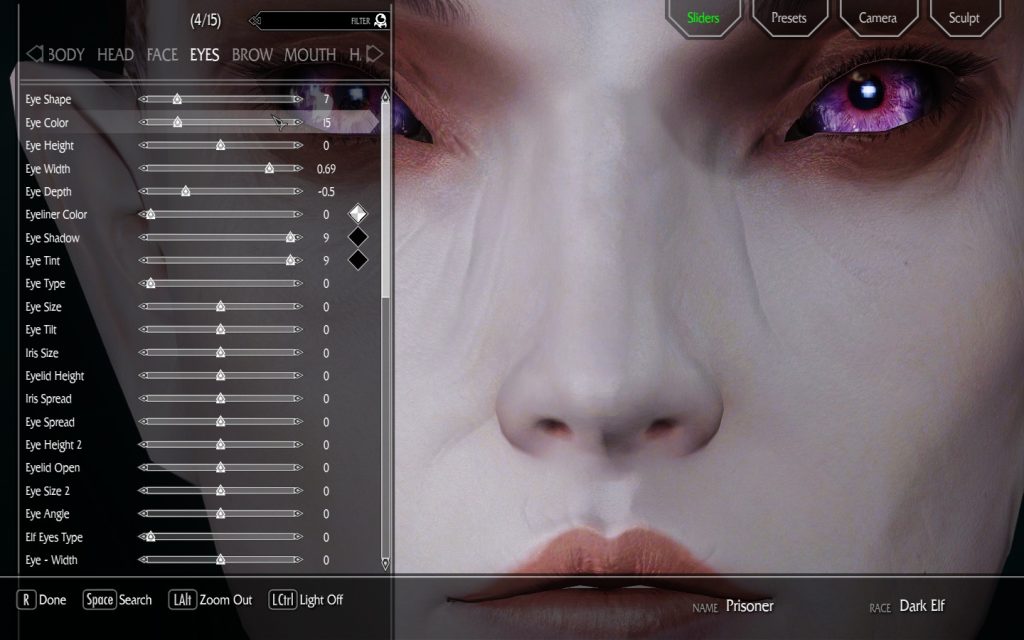The height and width of the screenshot is (640, 1024).
Task: Decrease Eye Tint with left arrow
Action: tap(143, 260)
